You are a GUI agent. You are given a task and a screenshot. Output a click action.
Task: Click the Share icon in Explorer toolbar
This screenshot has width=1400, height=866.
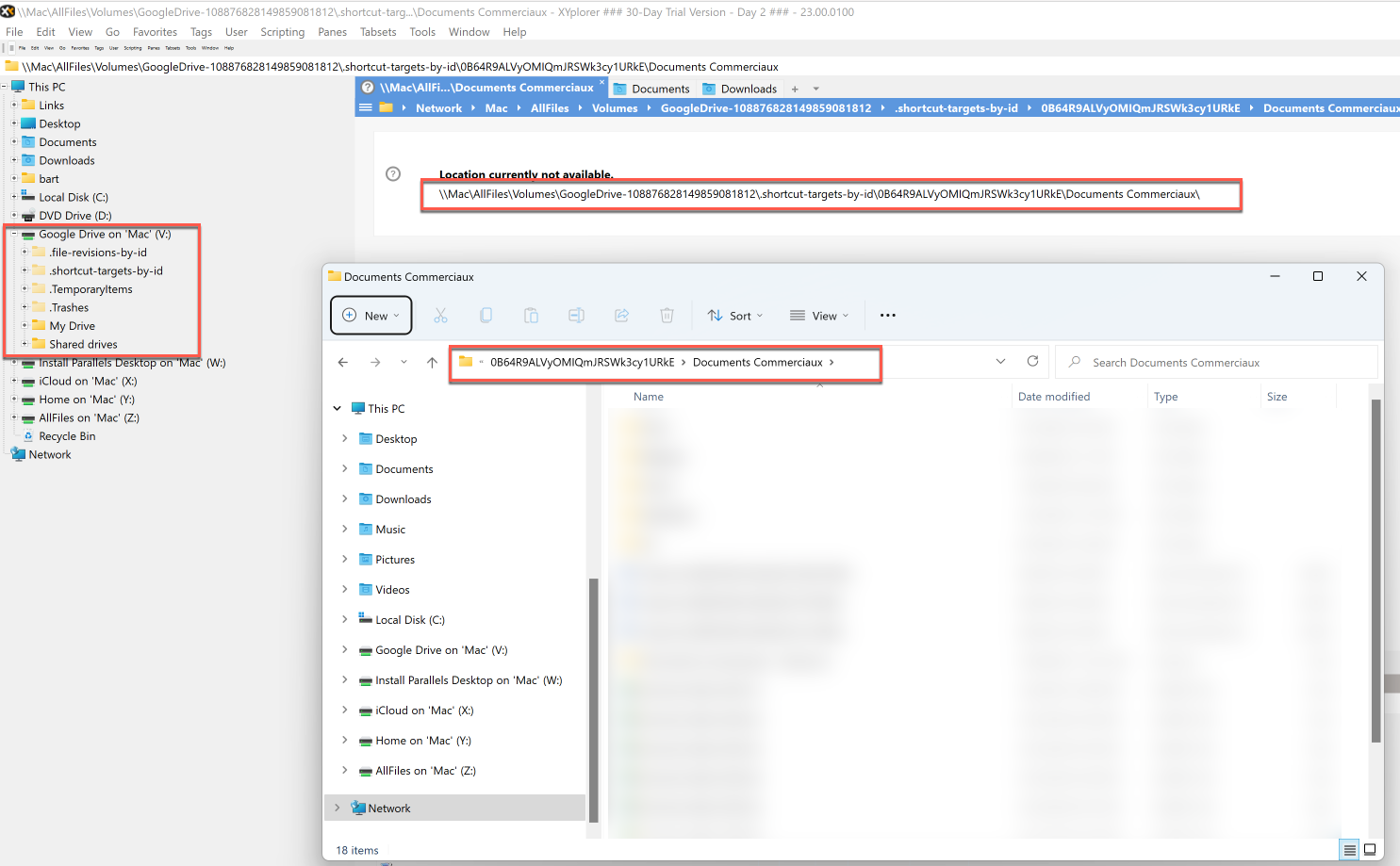point(621,316)
